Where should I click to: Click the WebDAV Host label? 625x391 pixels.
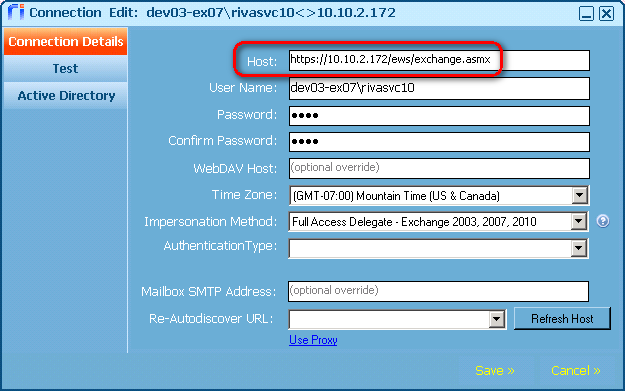point(235,169)
